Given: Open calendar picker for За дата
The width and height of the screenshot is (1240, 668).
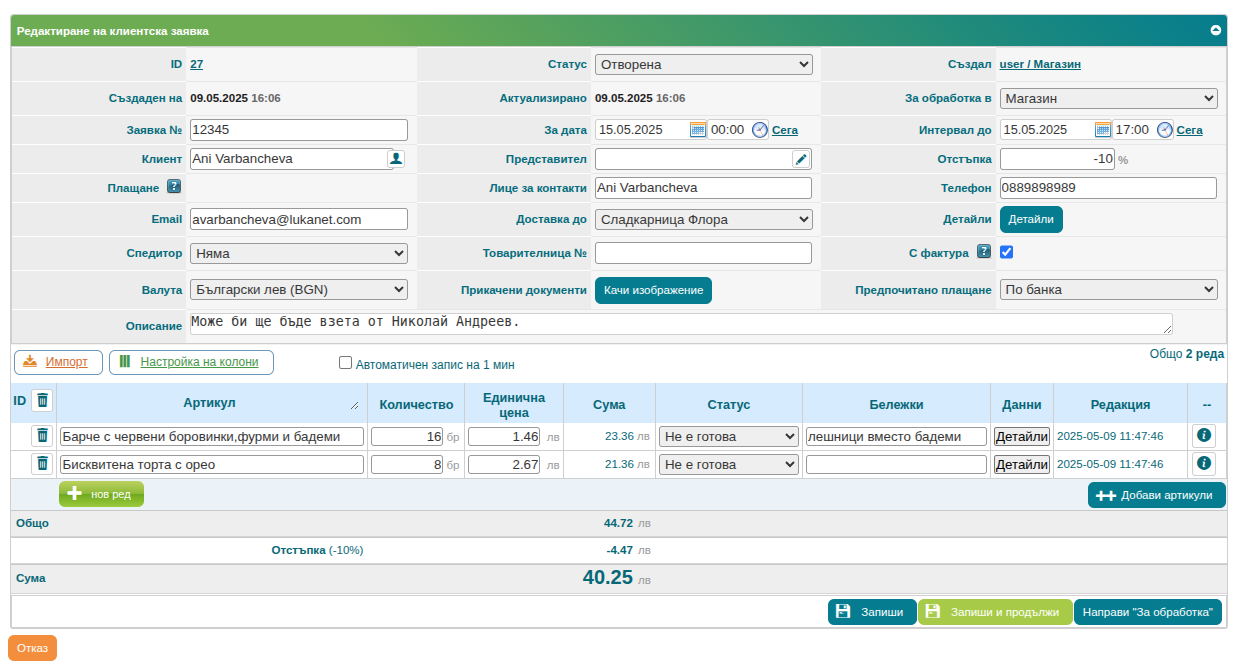Looking at the screenshot, I should pyautogui.click(x=698, y=129).
